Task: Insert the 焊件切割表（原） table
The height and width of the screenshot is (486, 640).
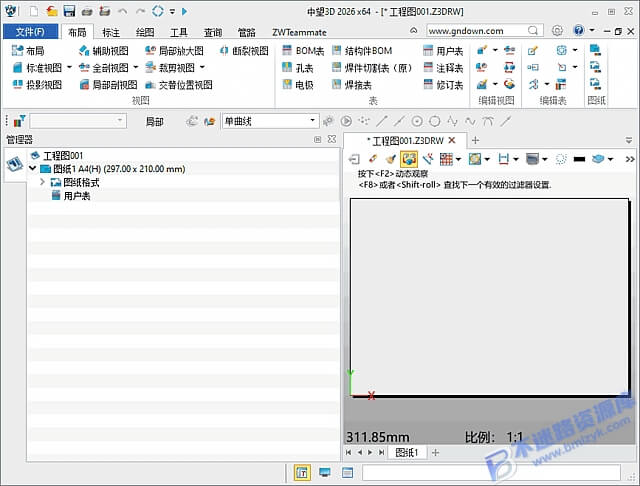Action: pos(372,68)
